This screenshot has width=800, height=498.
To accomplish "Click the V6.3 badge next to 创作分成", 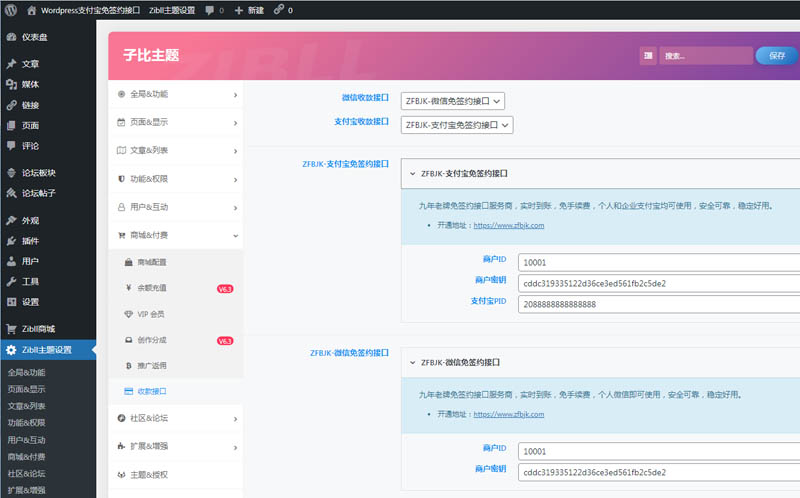I will (225, 341).
